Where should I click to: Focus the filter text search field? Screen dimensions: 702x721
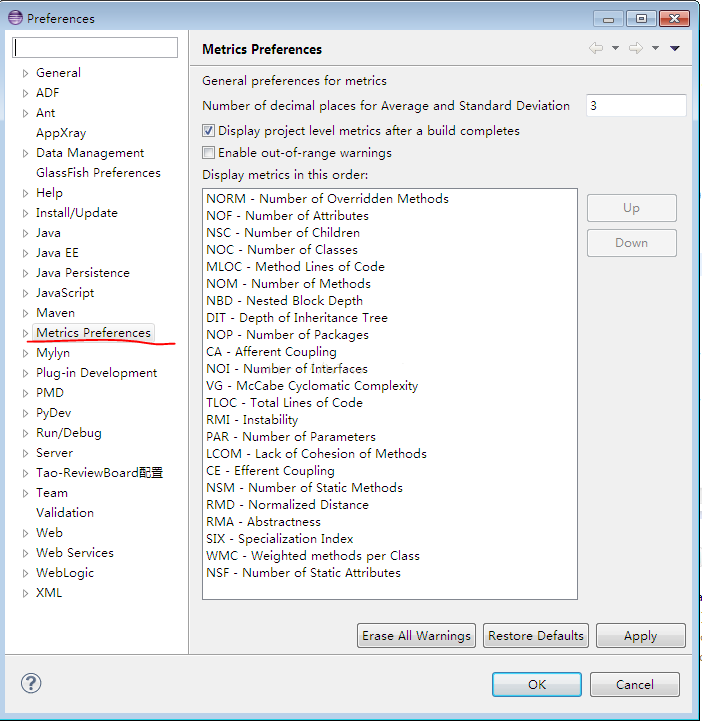(95, 47)
